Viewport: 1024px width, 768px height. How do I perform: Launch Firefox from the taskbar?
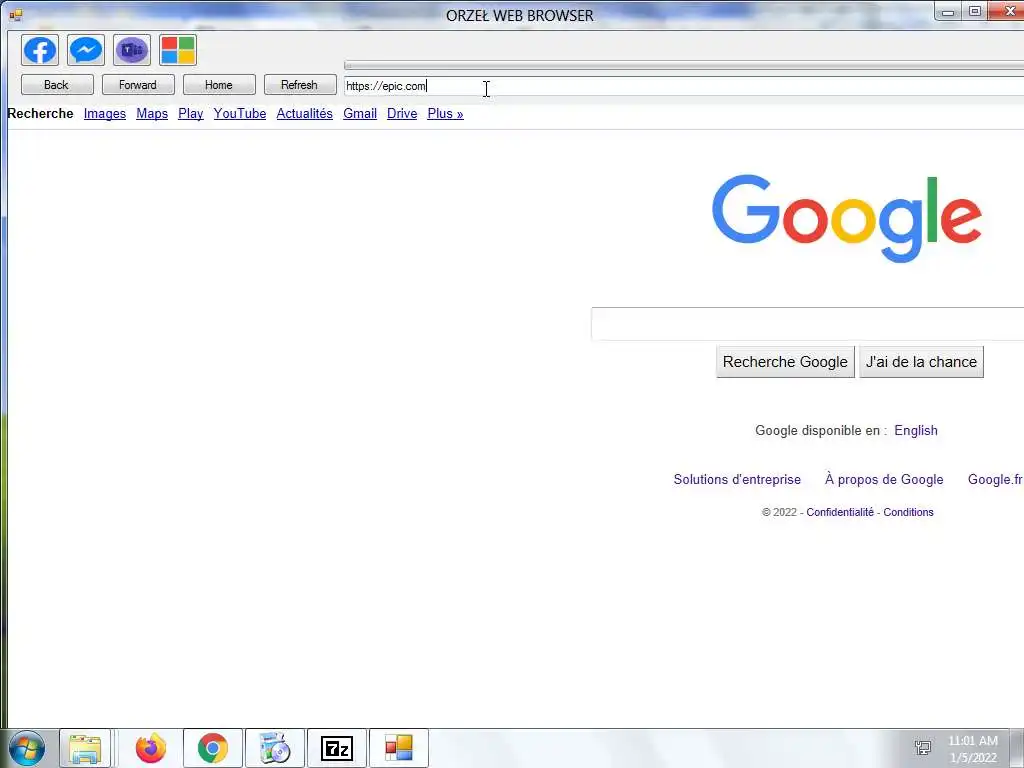pos(151,748)
